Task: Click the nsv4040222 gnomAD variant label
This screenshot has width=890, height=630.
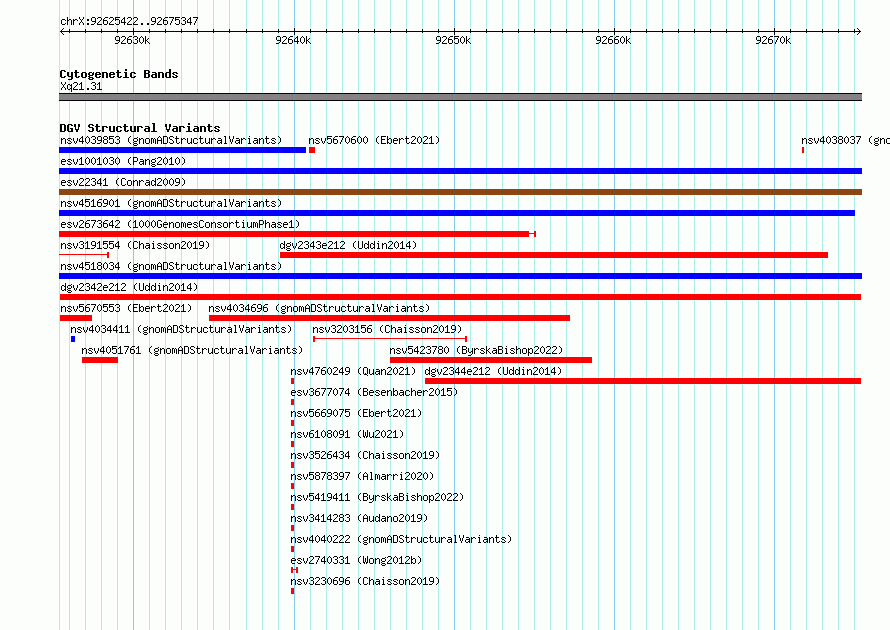Action: click(x=401, y=539)
